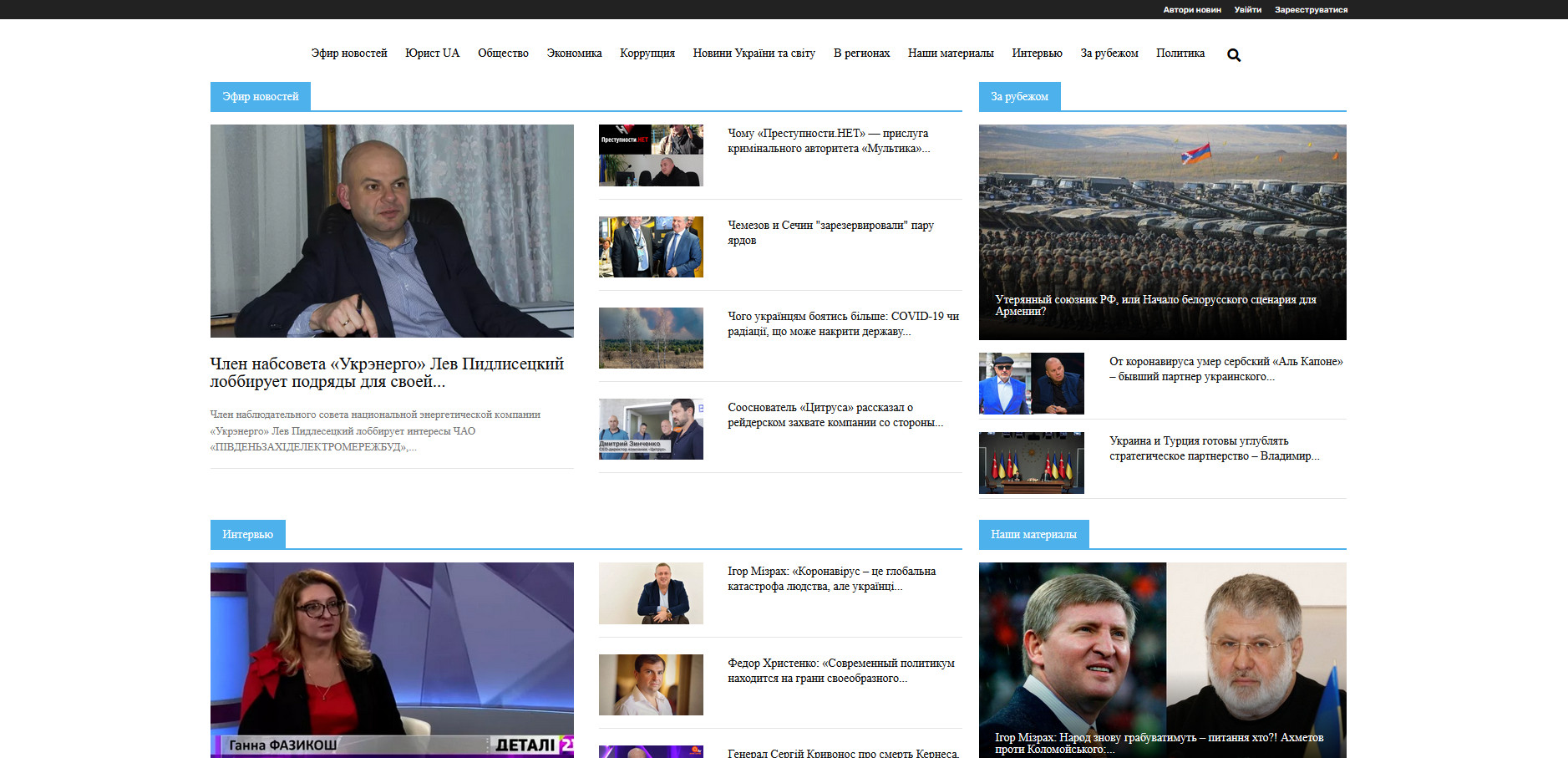This screenshot has width=1568, height=758.
Task: Click the Чемезов и Сечин article thumbnail
Action: coord(651,247)
